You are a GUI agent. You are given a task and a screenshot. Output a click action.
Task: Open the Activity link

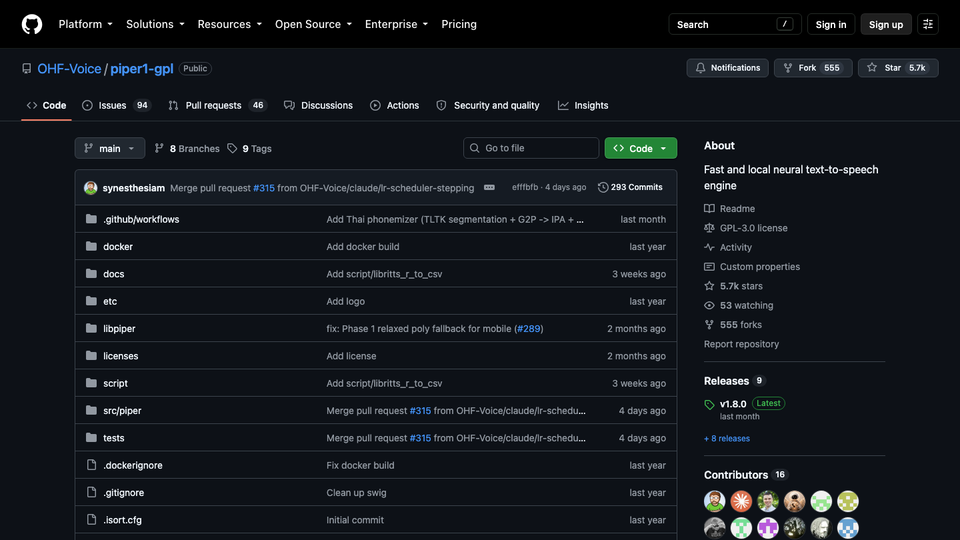(728, 247)
